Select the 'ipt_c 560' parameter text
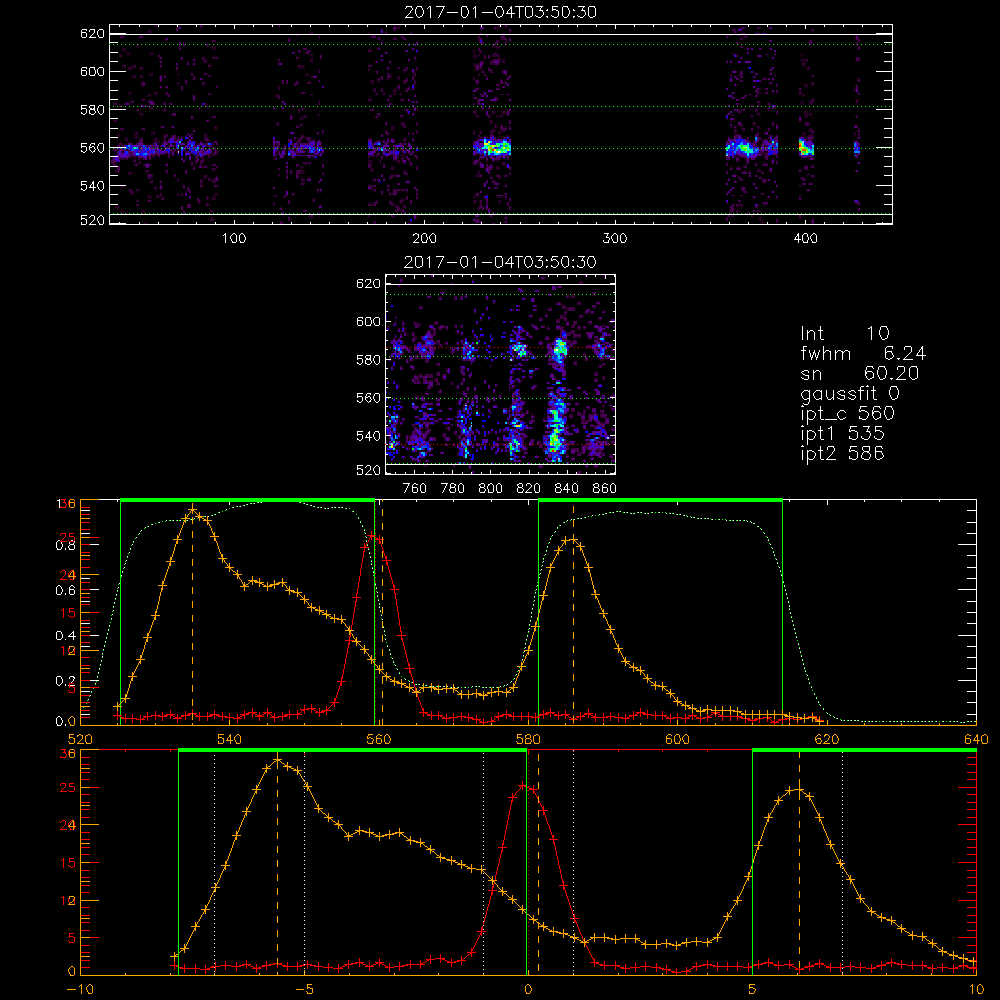The height and width of the screenshot is (1000, 1000). coord(847,414)
